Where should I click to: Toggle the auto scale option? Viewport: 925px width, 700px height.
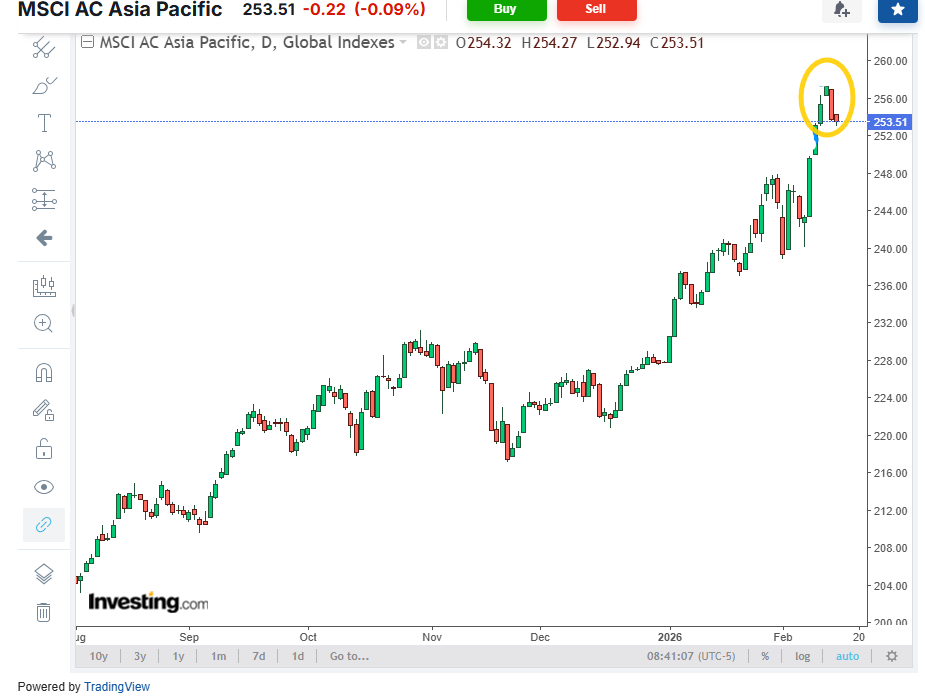[x=847, y=656]
